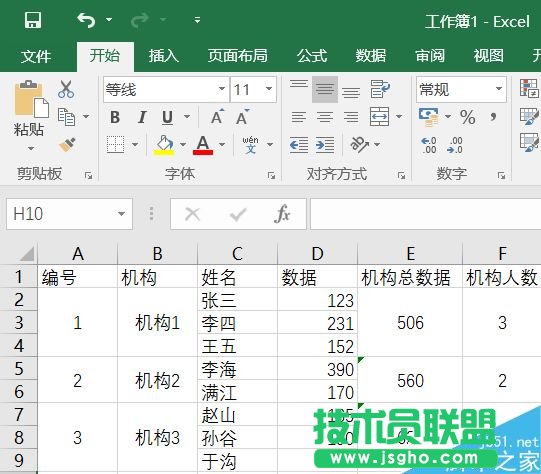Switch to the 视图 ribbon tab
The width and height of the screenshot is (541, 474).
[489, 56]
